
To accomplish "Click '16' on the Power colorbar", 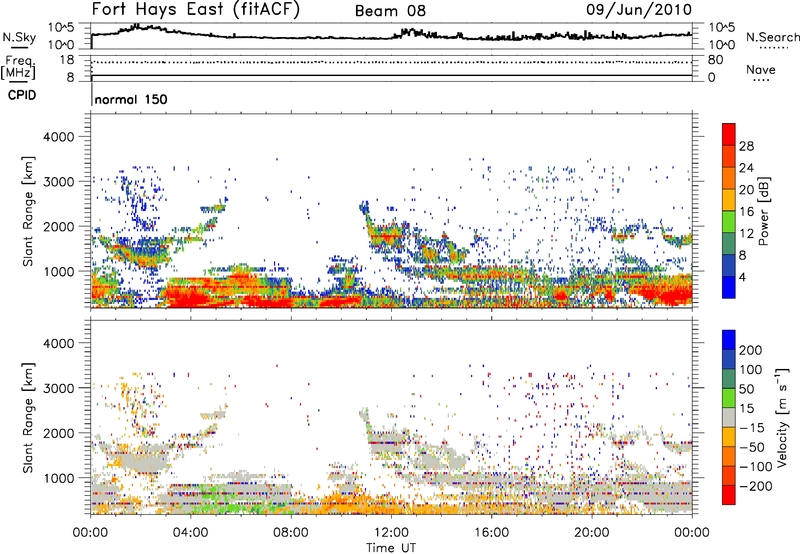I will [746, 212].
